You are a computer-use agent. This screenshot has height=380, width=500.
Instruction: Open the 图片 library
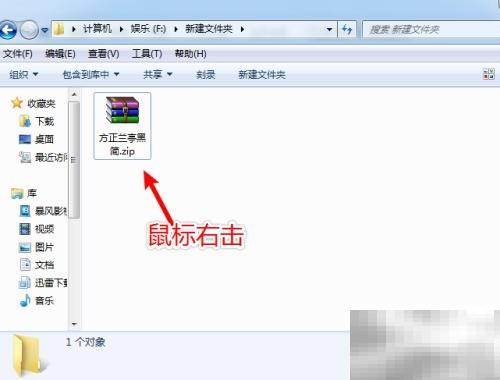36,247
